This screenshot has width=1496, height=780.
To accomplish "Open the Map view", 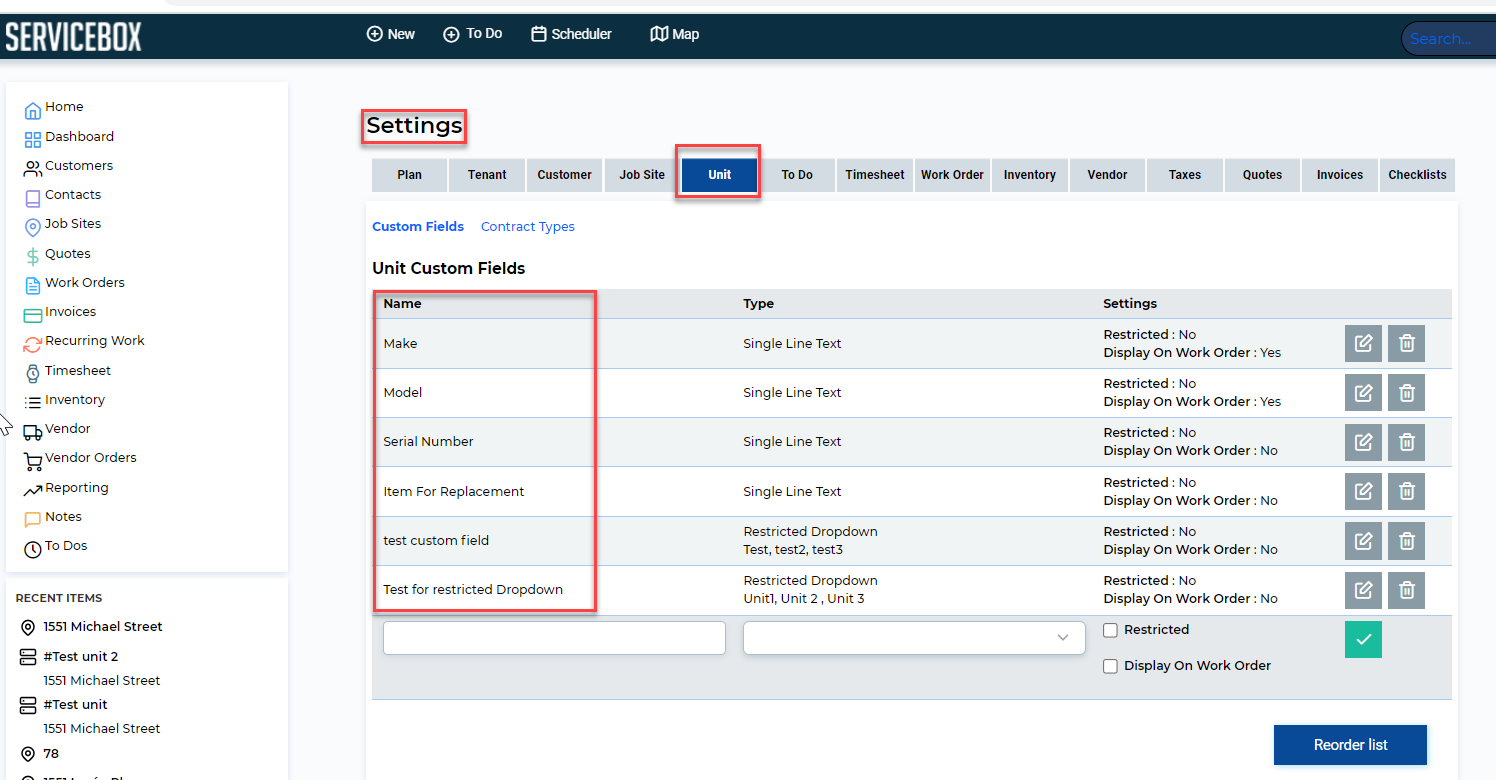I will (x=675, y=34).
